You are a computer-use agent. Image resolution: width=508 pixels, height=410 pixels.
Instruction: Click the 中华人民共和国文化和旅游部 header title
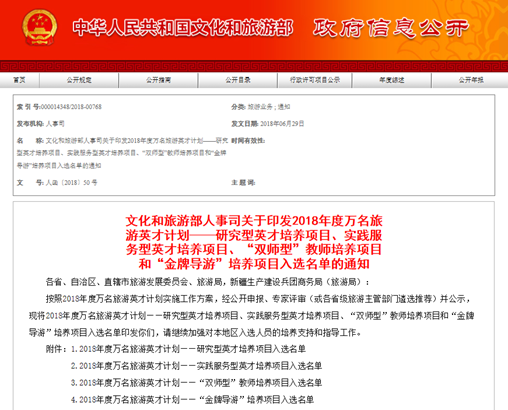(x=183, y=28)
